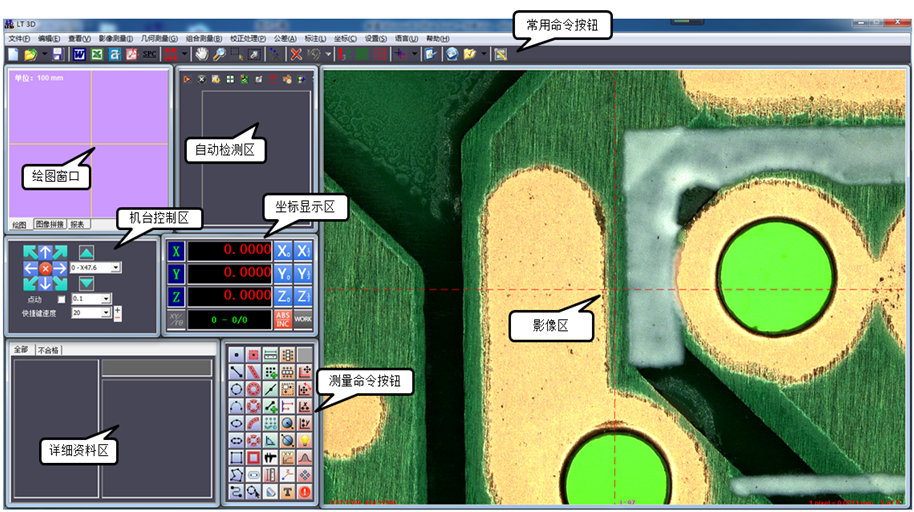Toggle ABS/INC coordinate mode
Screen dimensions: 914x512
[x=283, y=319]
